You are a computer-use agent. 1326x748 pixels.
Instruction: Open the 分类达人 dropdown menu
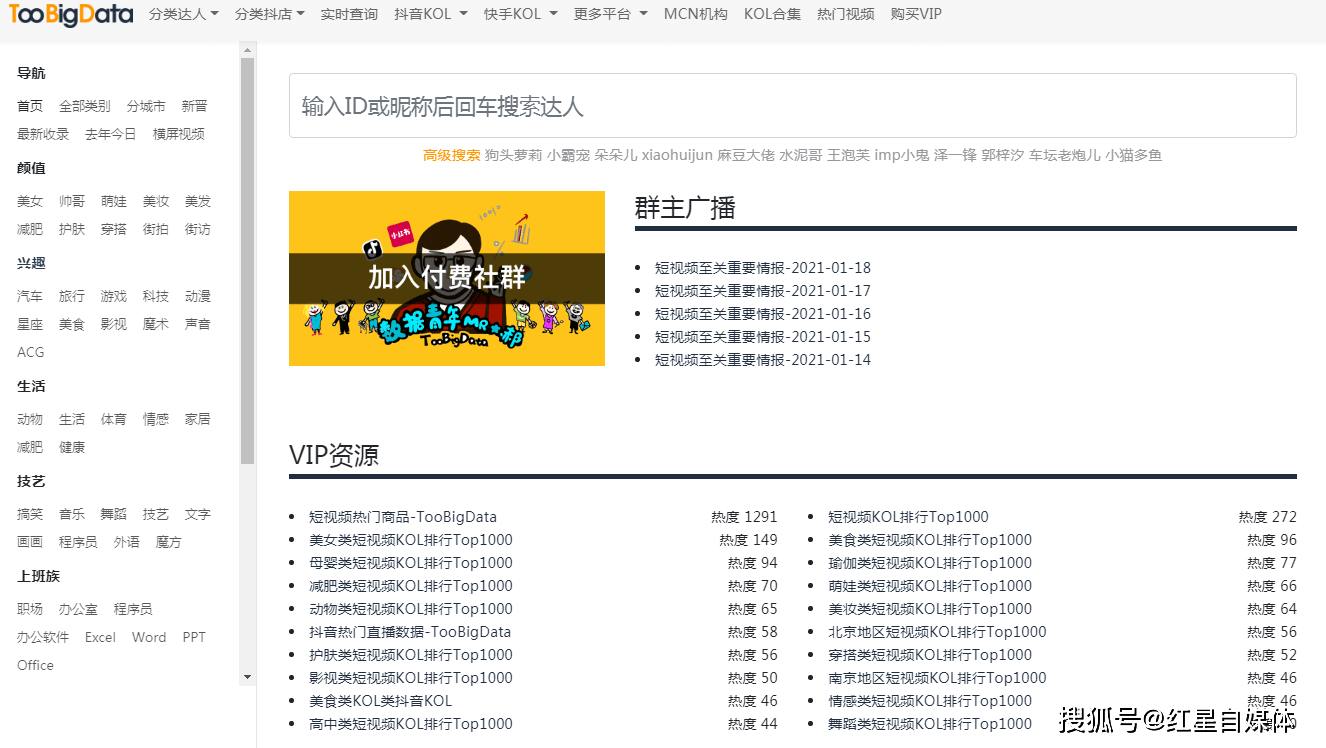pyautogui.click(x=183, y=14)
